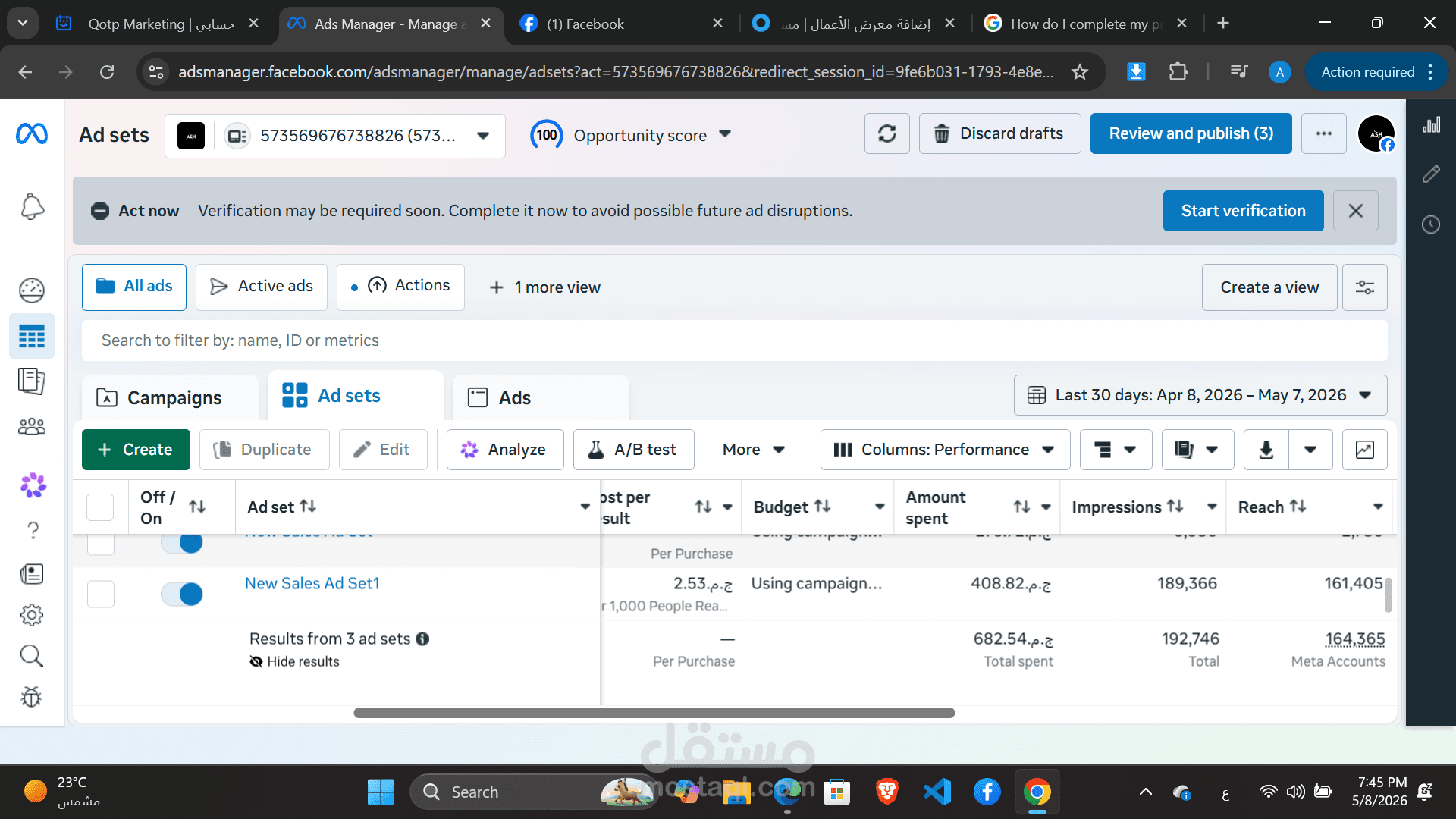The height and width of the screenshot is (819, 1456).
Task: Switch to the Ad sets tab
Action: [x=355, y=396]
